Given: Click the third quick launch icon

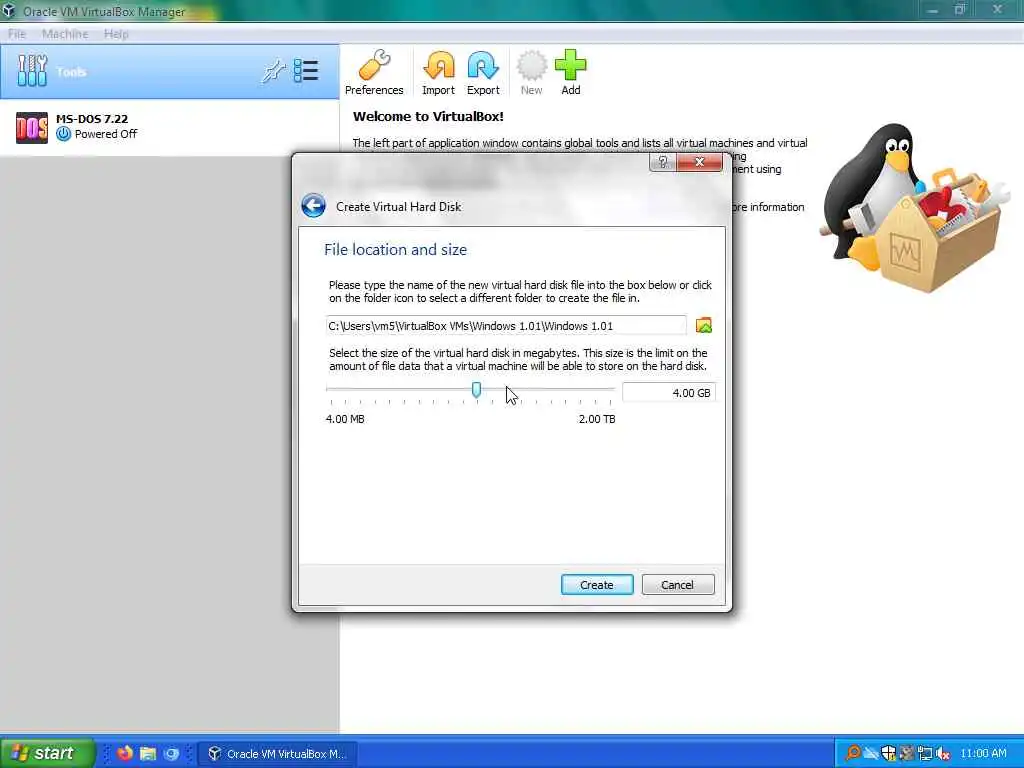Looking at the screenshot, I should click(x=171, y=754).
